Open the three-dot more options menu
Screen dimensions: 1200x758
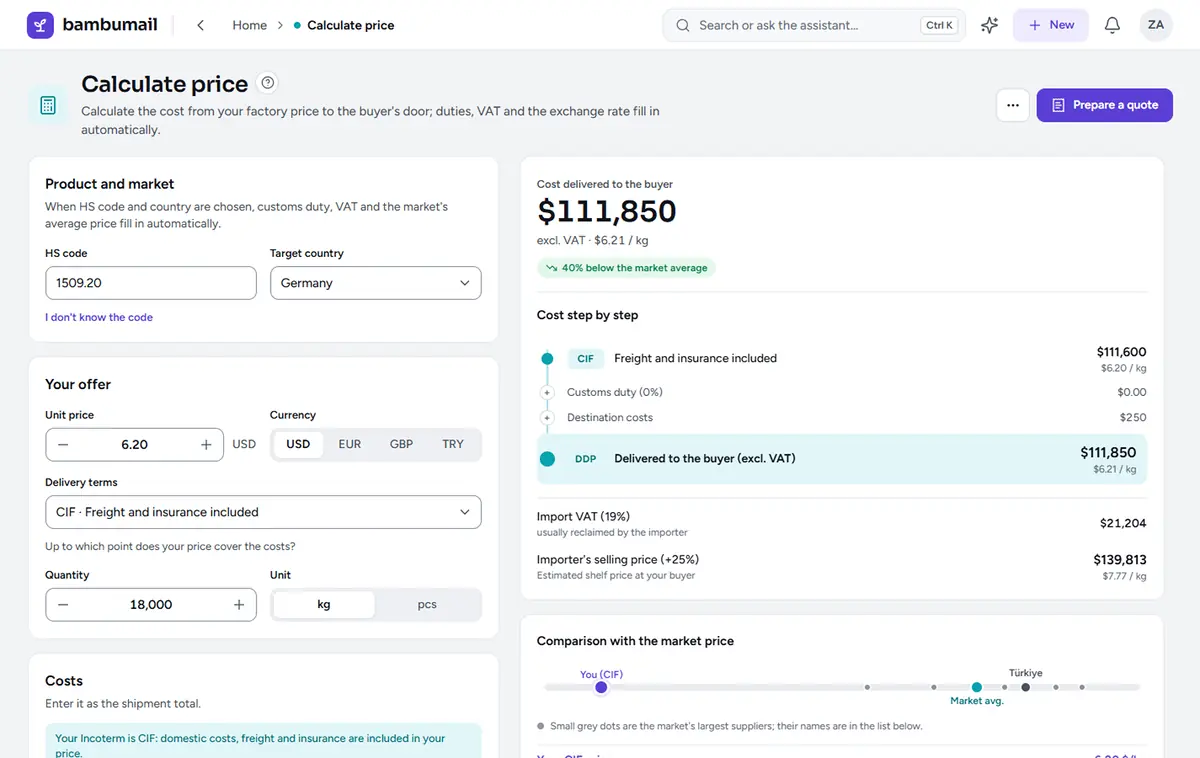[x=1013, y=105]
